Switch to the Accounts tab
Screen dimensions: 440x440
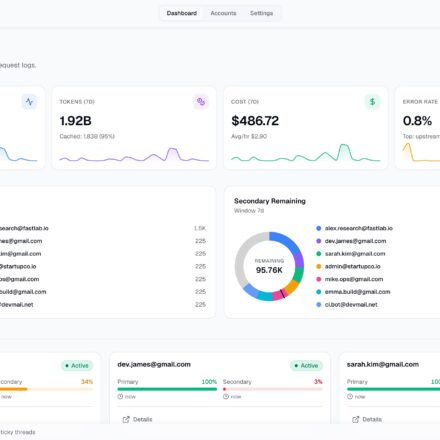(x=223, y=13)
